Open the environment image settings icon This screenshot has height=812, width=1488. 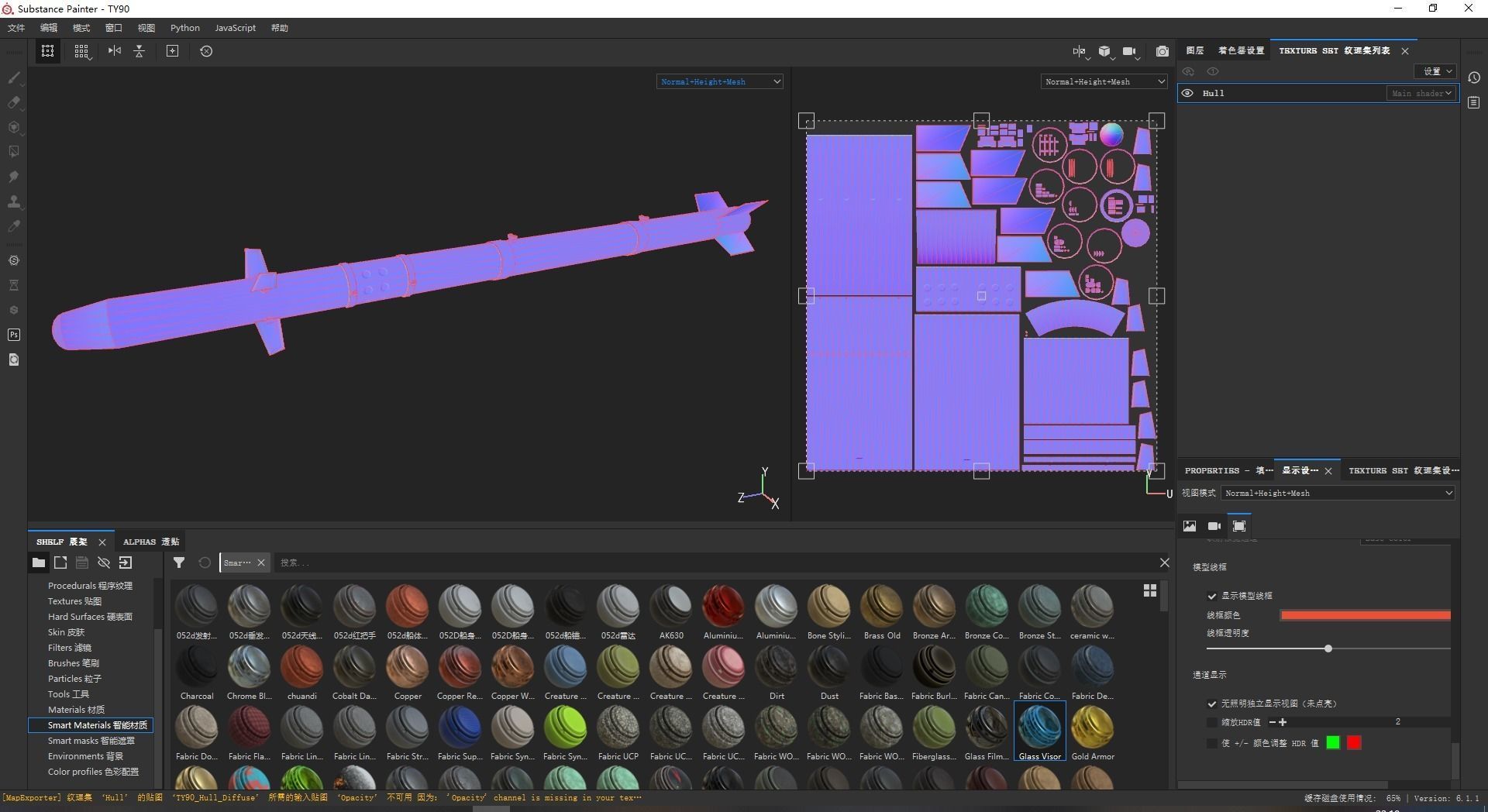point(1190,526)
